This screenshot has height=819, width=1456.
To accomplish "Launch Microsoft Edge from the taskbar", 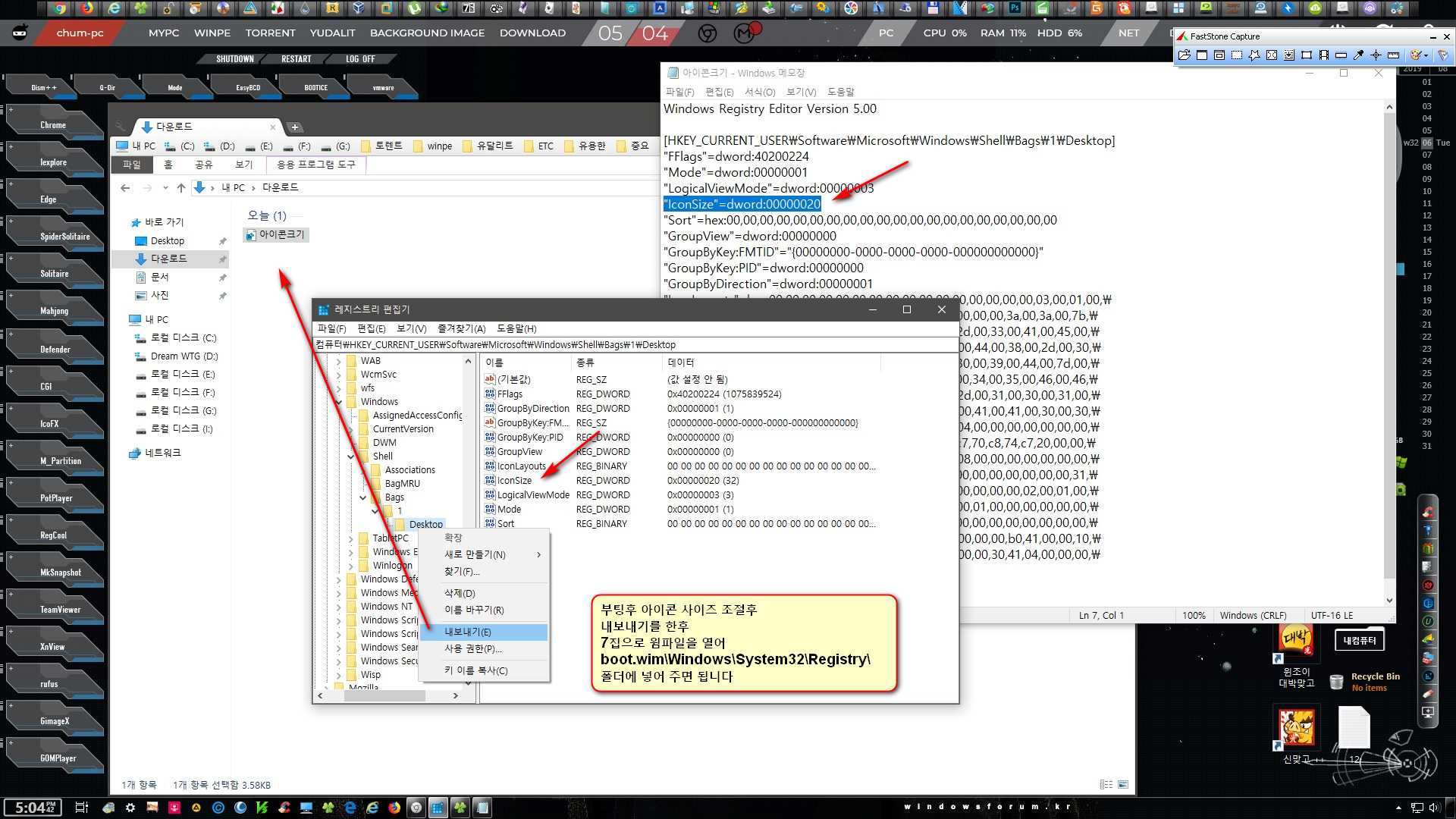I will click(350, 808).
